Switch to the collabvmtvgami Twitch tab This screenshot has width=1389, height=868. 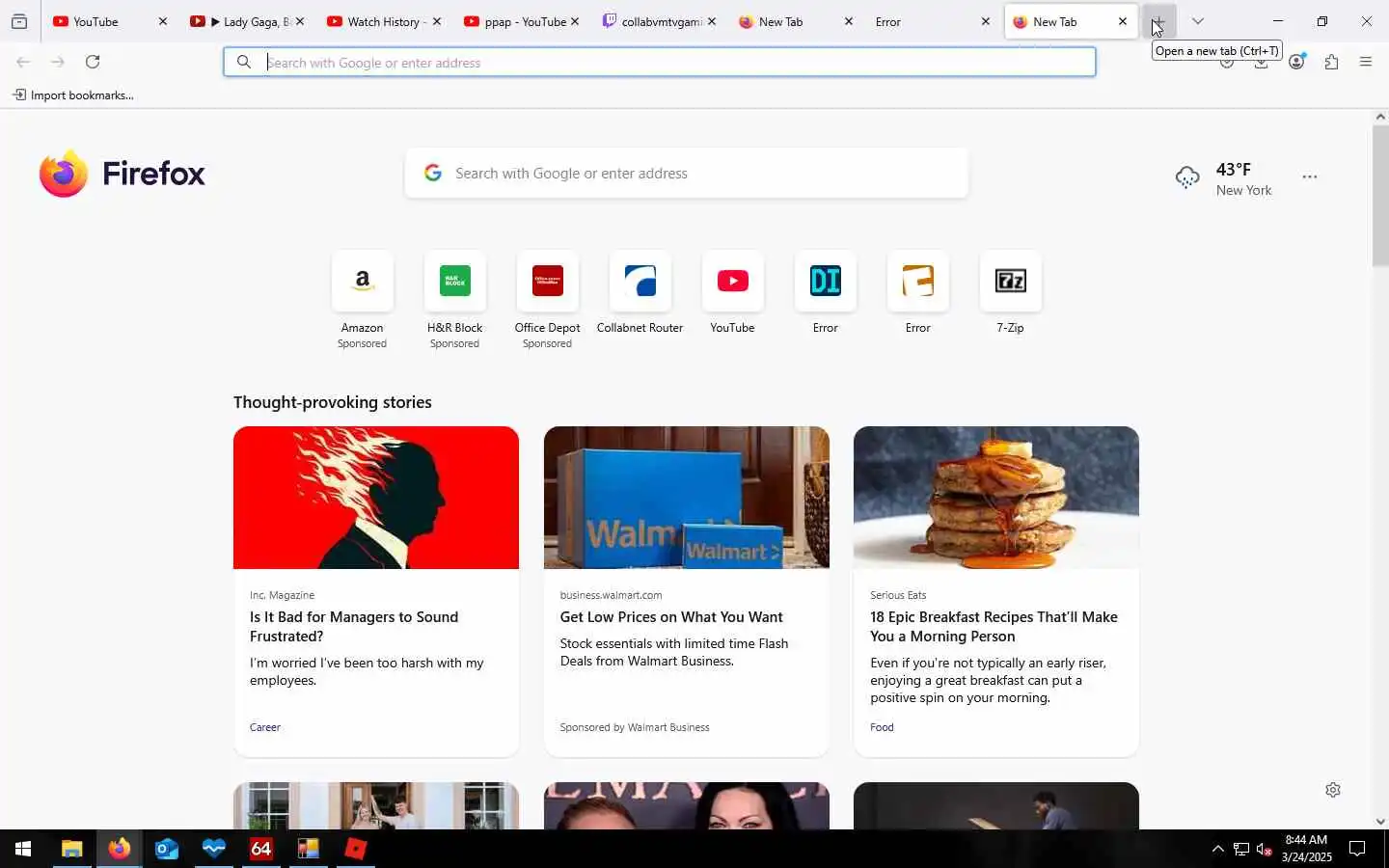(656, 21)
